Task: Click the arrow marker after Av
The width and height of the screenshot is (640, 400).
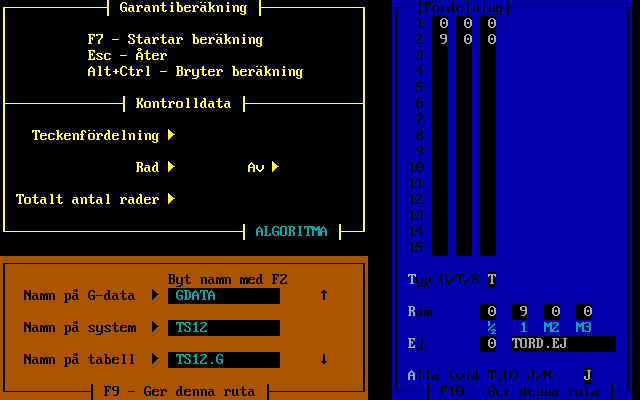Action: 276,167
